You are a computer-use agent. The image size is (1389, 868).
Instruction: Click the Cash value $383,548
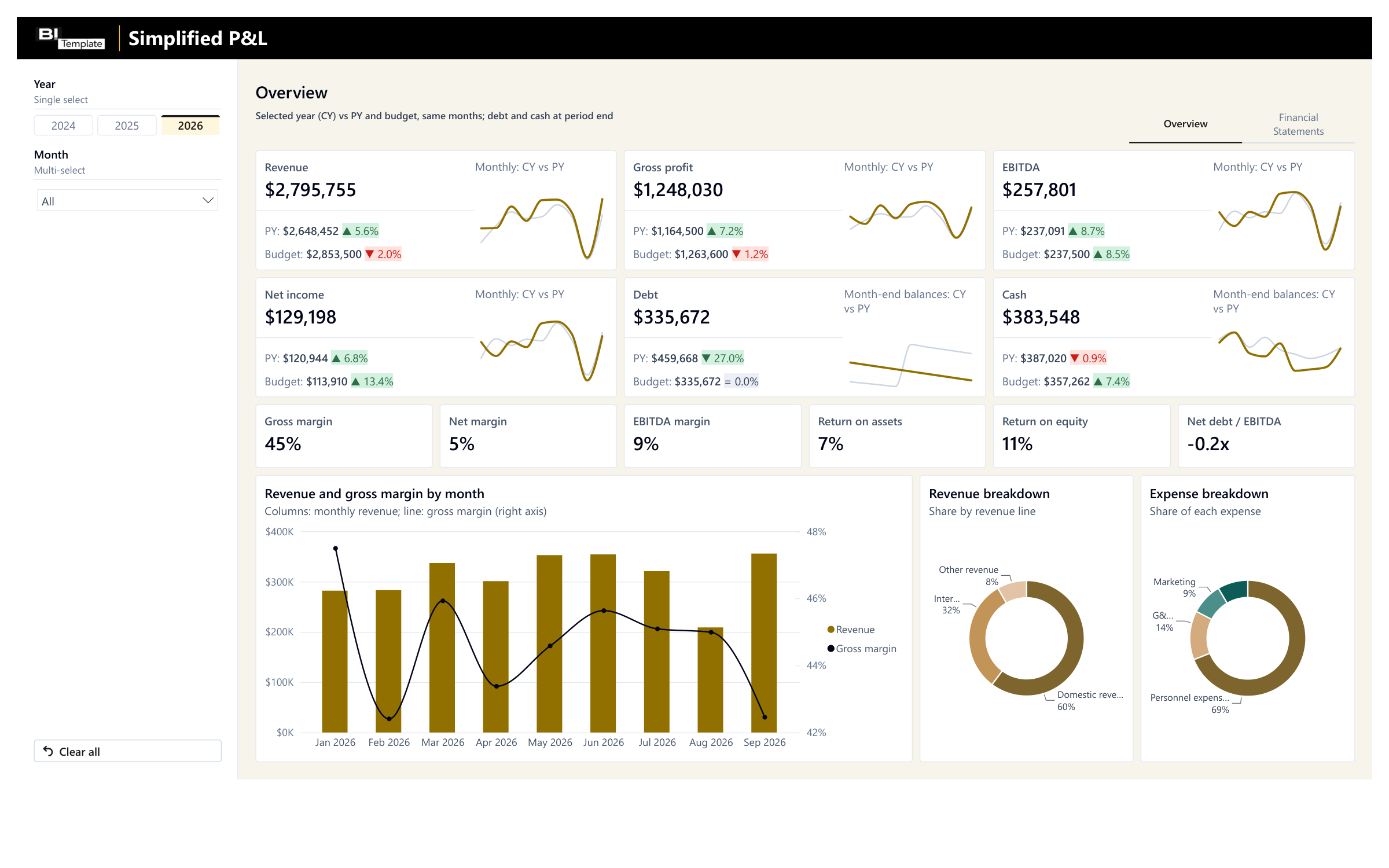(x=1041, y=317)
